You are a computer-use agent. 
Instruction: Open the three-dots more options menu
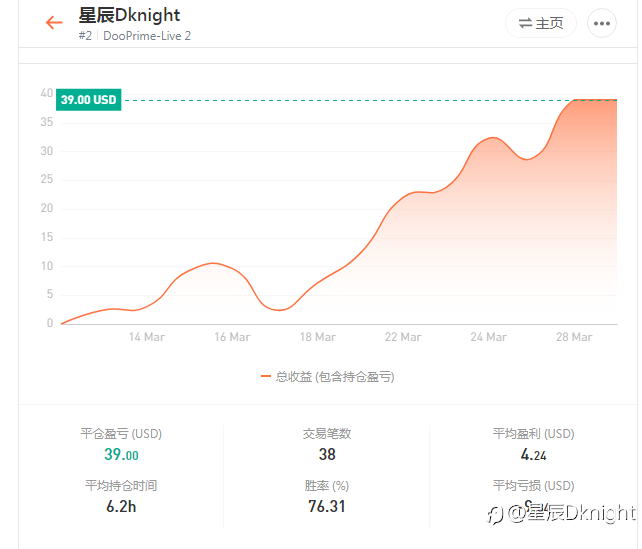pos(601,23)
